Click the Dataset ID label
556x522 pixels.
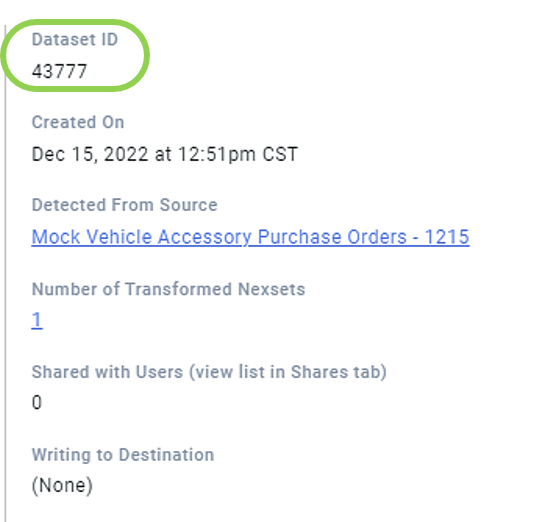click(x=75, y=39)
